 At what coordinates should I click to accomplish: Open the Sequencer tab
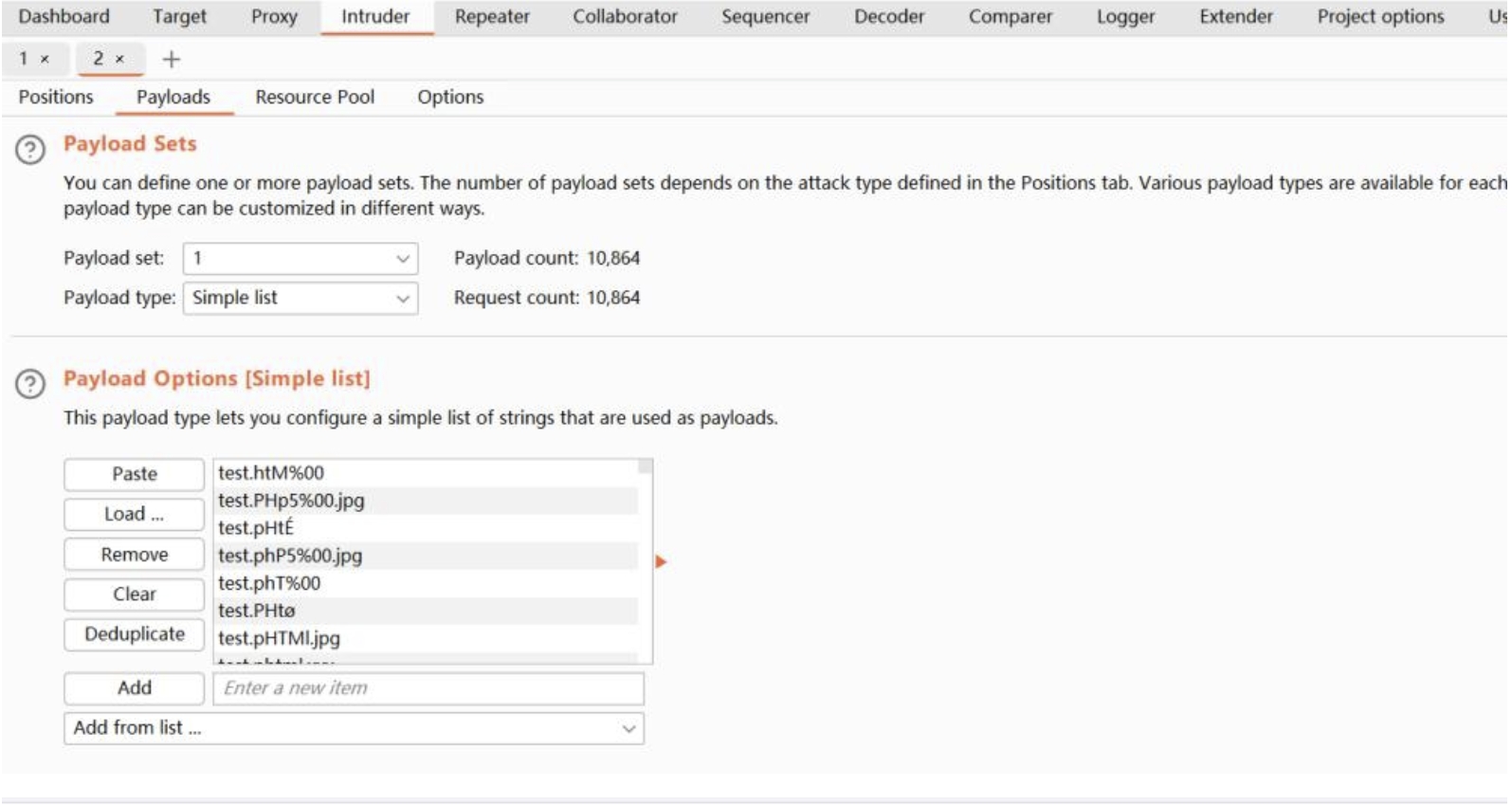coord(765,16)
